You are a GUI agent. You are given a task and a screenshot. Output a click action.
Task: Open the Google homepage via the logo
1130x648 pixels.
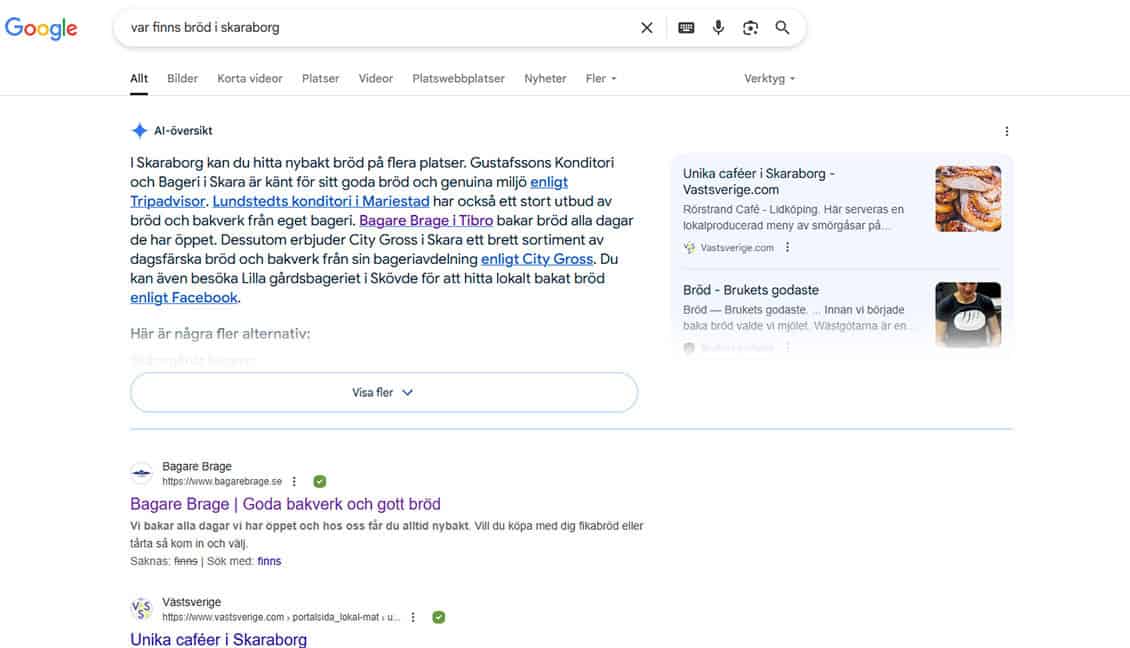41,28
